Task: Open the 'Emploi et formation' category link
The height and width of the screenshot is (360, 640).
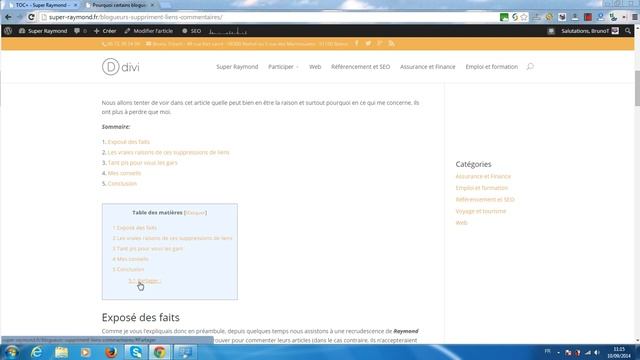Action: click(482, 188)
